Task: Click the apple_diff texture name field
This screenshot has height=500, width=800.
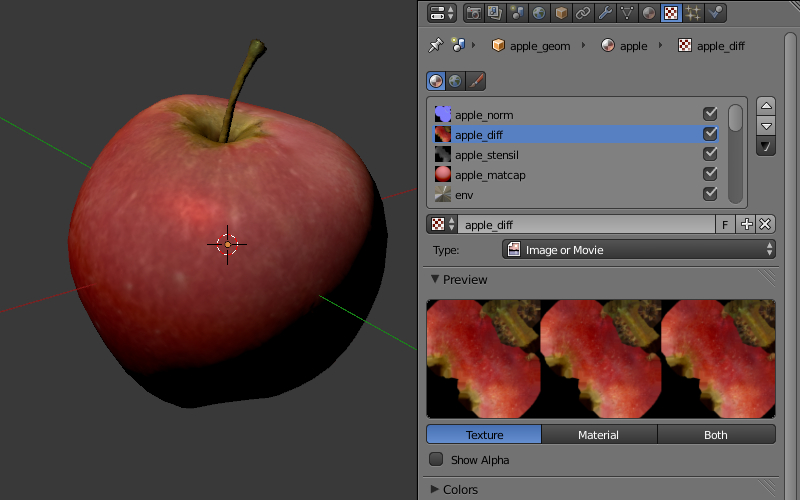Action: point(586,224)
